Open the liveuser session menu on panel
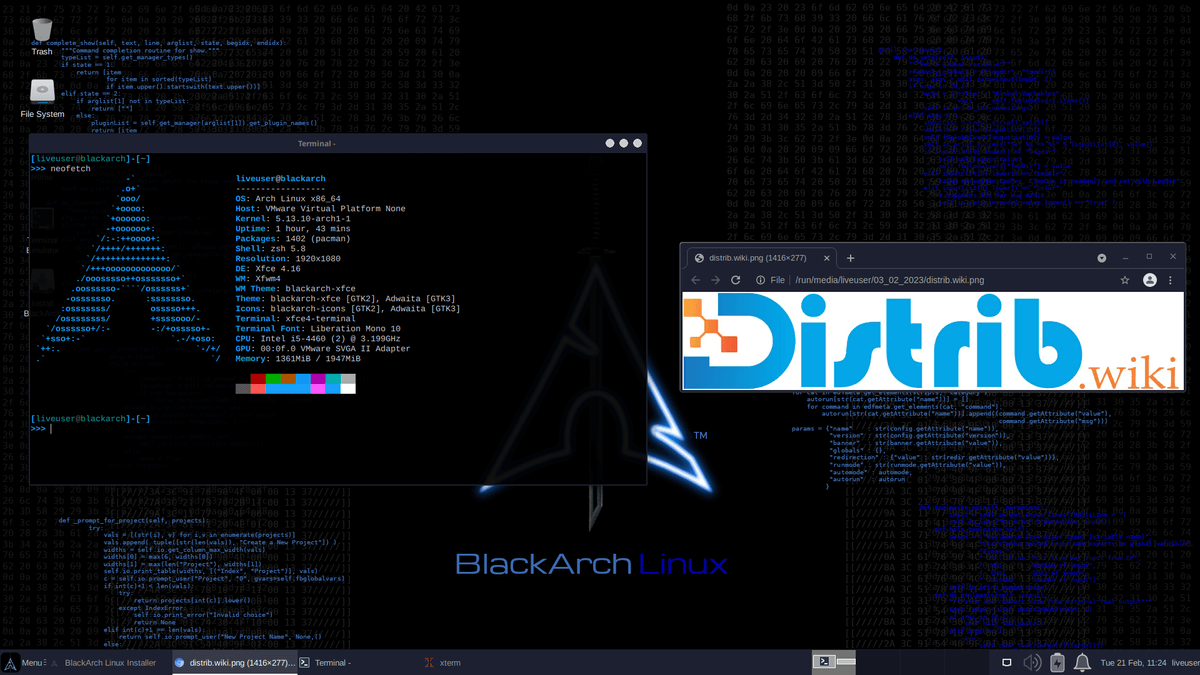The width and height of the screenshot is (1200, 675). pos(1185,662)
